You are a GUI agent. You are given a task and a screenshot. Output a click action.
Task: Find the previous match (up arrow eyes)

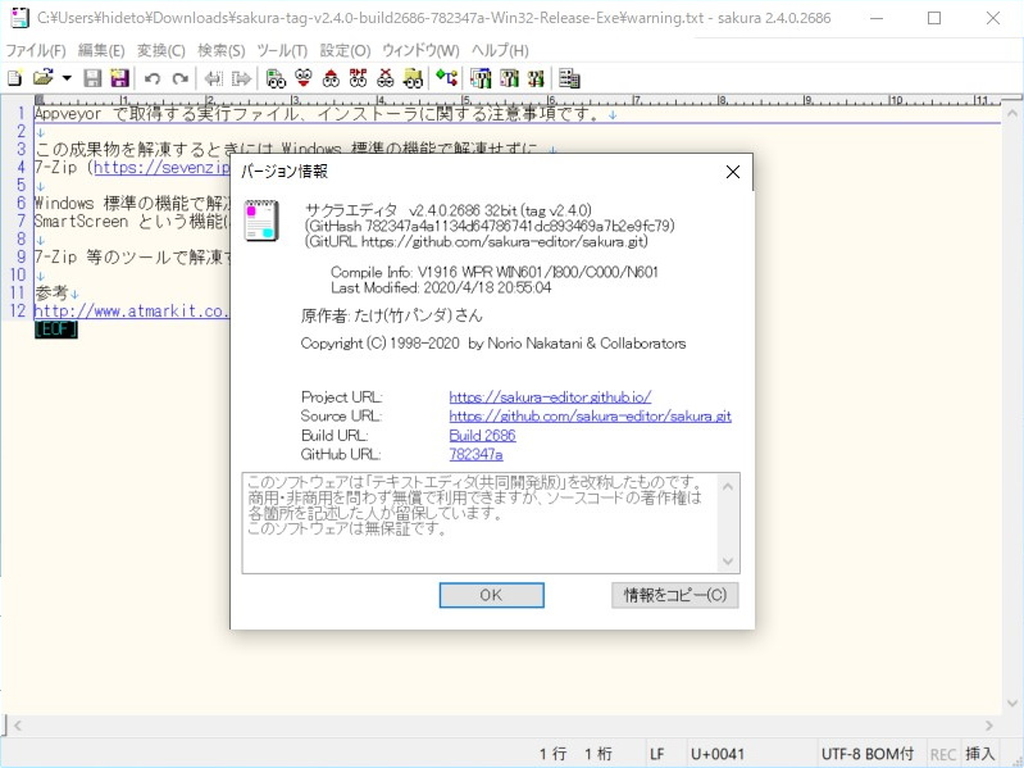331,79
